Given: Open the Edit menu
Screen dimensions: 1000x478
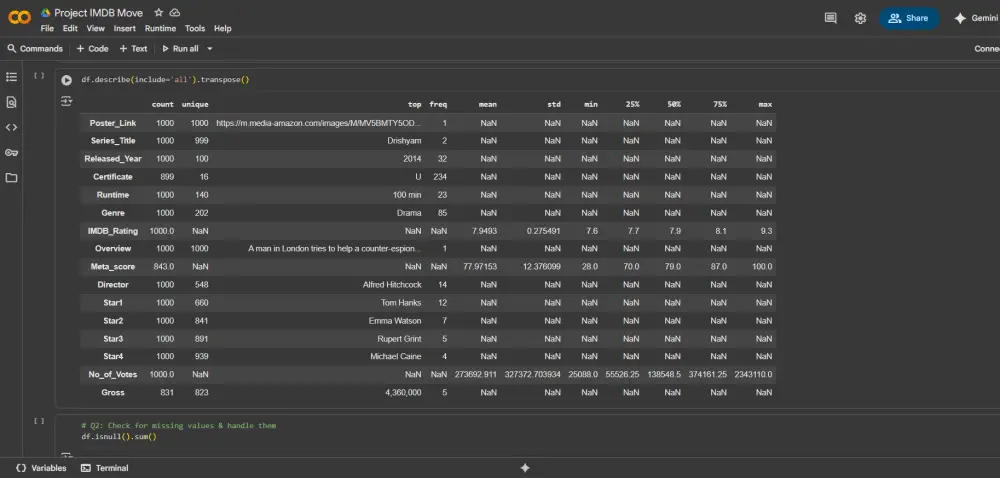Looking at the screenshot, I should [x=70, y=28].
